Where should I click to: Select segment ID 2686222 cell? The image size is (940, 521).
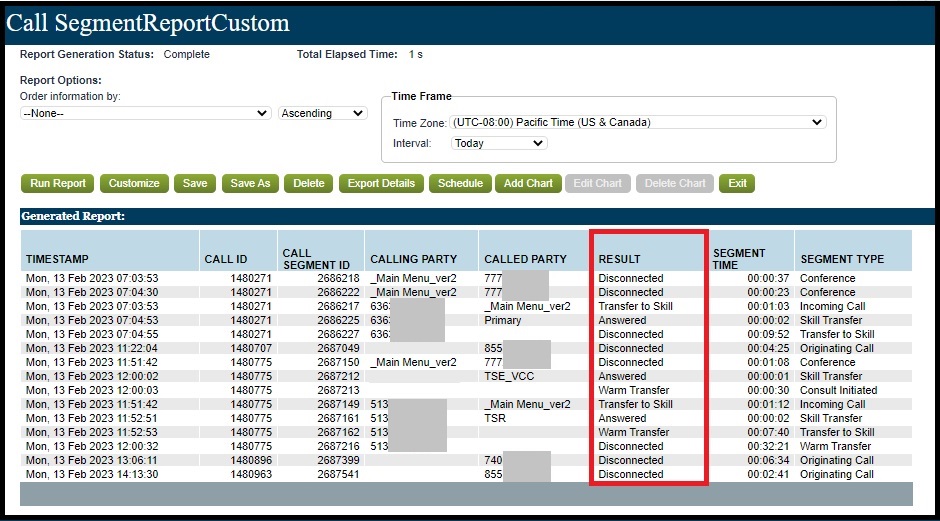338,292
